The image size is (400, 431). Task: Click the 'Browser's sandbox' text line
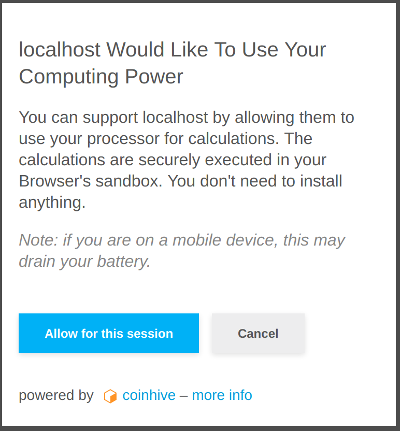click(x=181, y=181)
